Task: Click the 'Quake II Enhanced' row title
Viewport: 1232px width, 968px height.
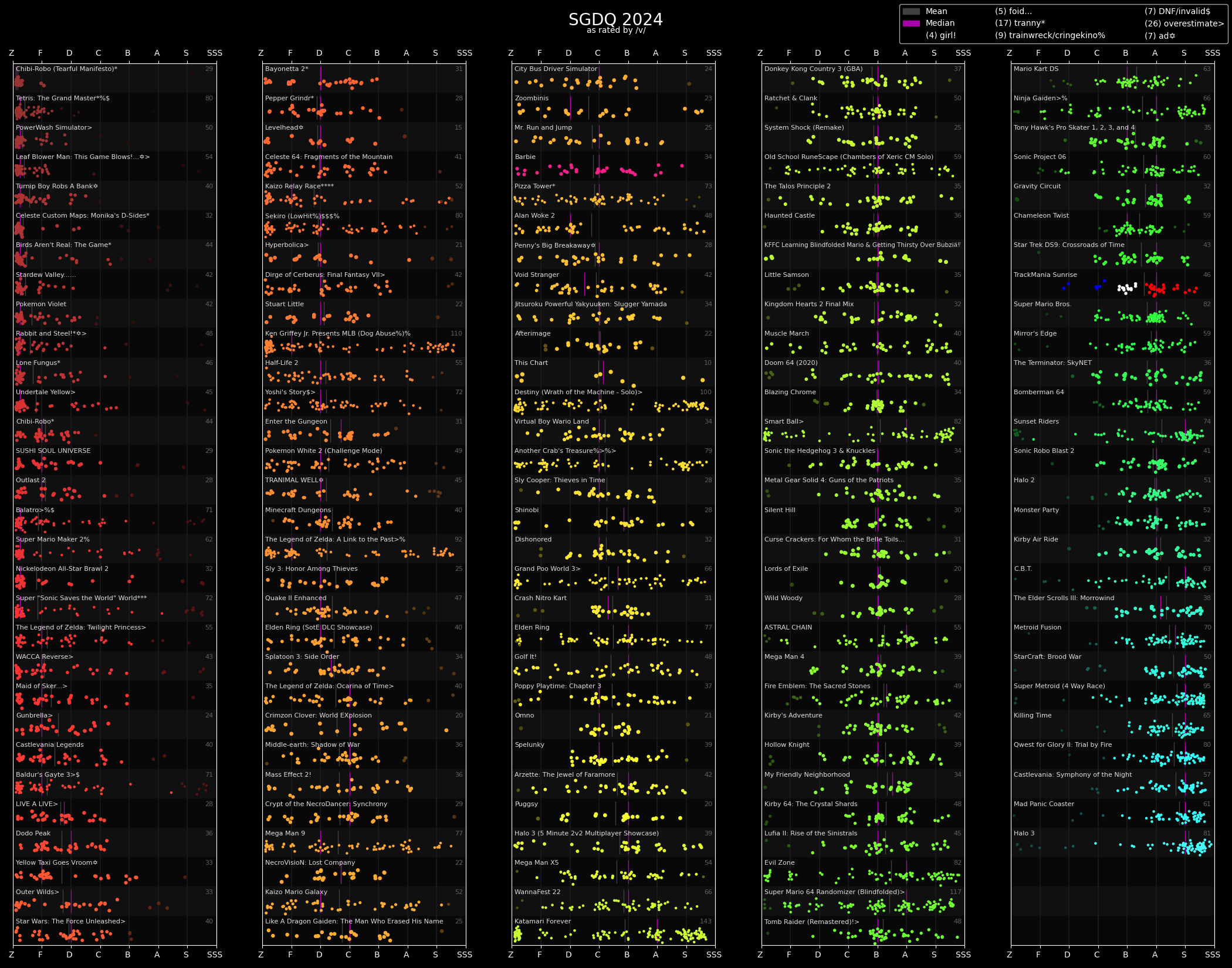Action: [x=296, y=598]
